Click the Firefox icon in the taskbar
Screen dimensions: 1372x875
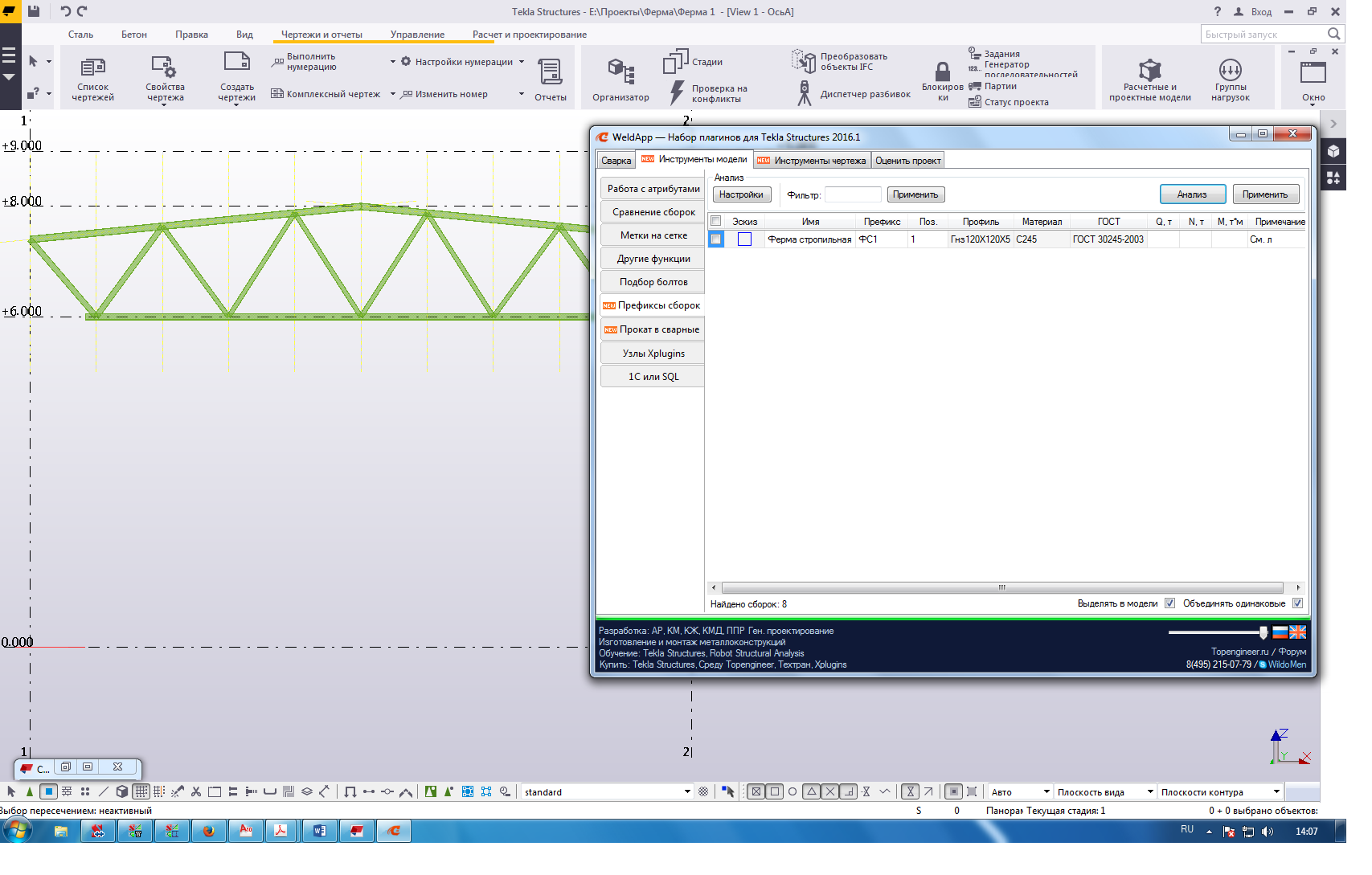click(209, 831)
